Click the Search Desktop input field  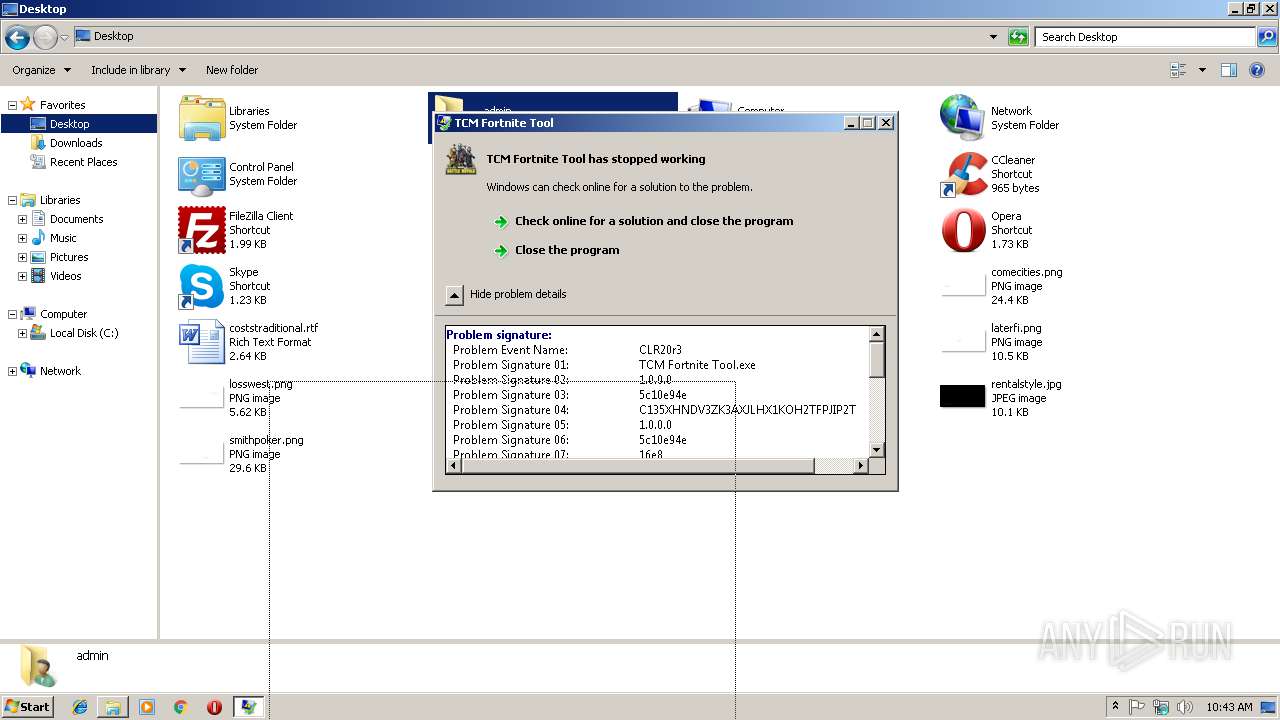point(1145,37)
